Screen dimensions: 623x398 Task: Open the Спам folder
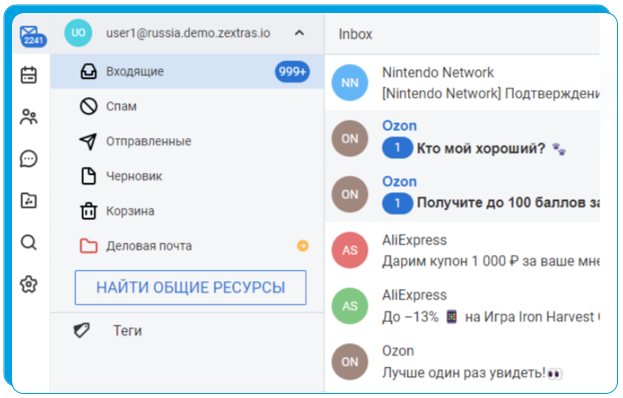point(187,106)
